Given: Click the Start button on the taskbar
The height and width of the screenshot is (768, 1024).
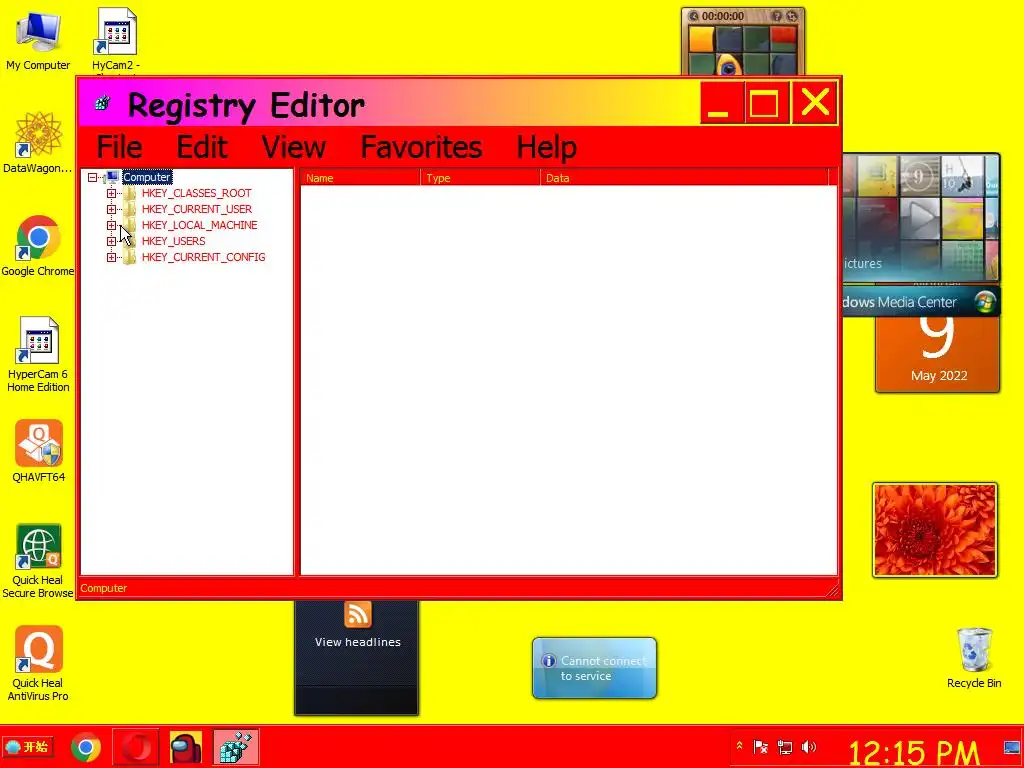Looking at the screenshot, I should click(x=27, y=746).
